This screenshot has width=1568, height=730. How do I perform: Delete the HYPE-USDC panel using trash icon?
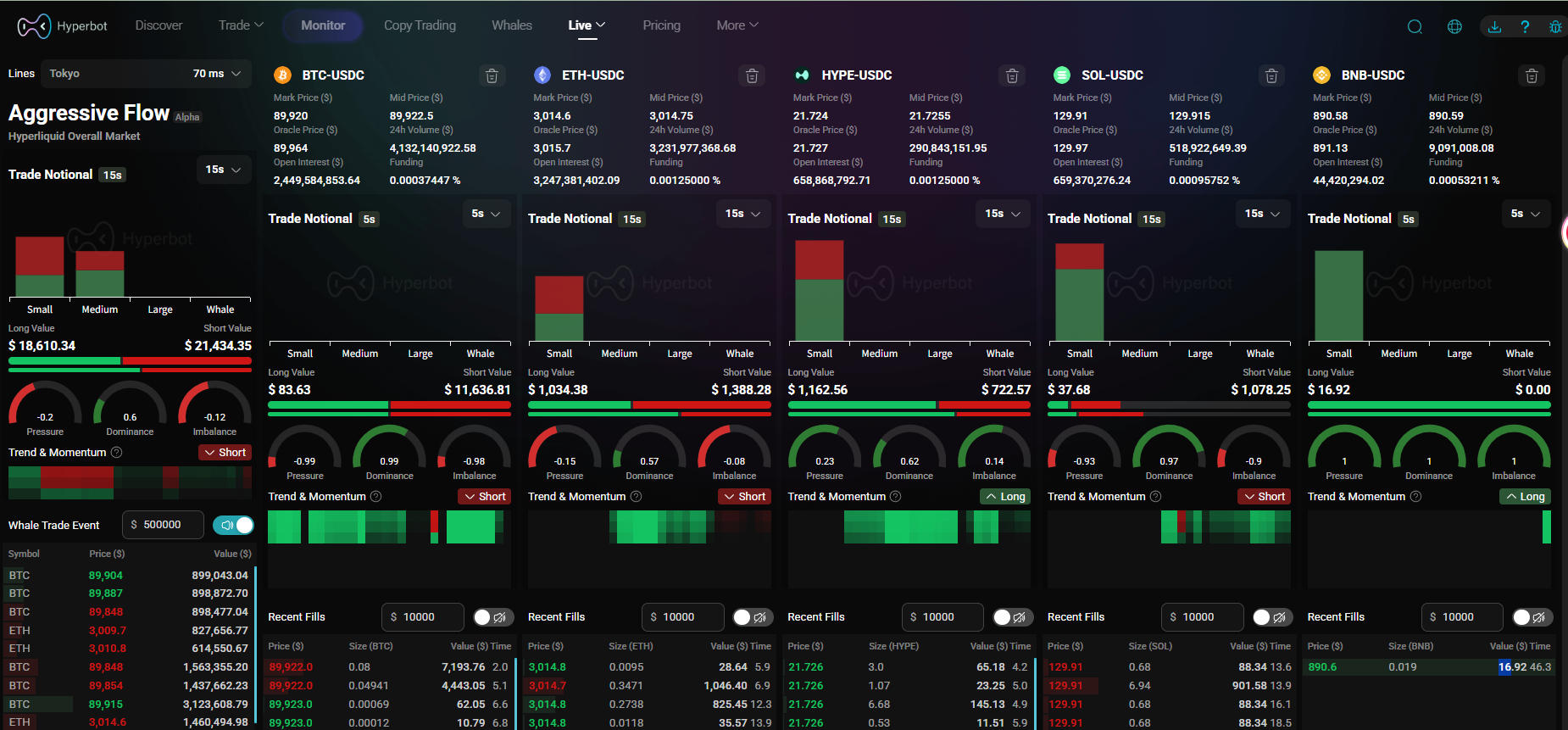pyautogui.click(x=1011, y=76)
